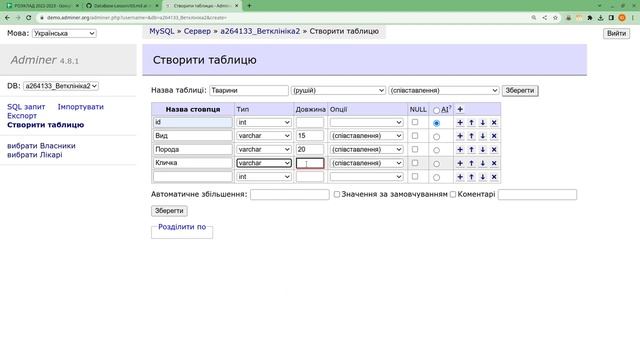Remove the empty last row
The height and width of the screenshot is (360, 640).
pos(494,177)
